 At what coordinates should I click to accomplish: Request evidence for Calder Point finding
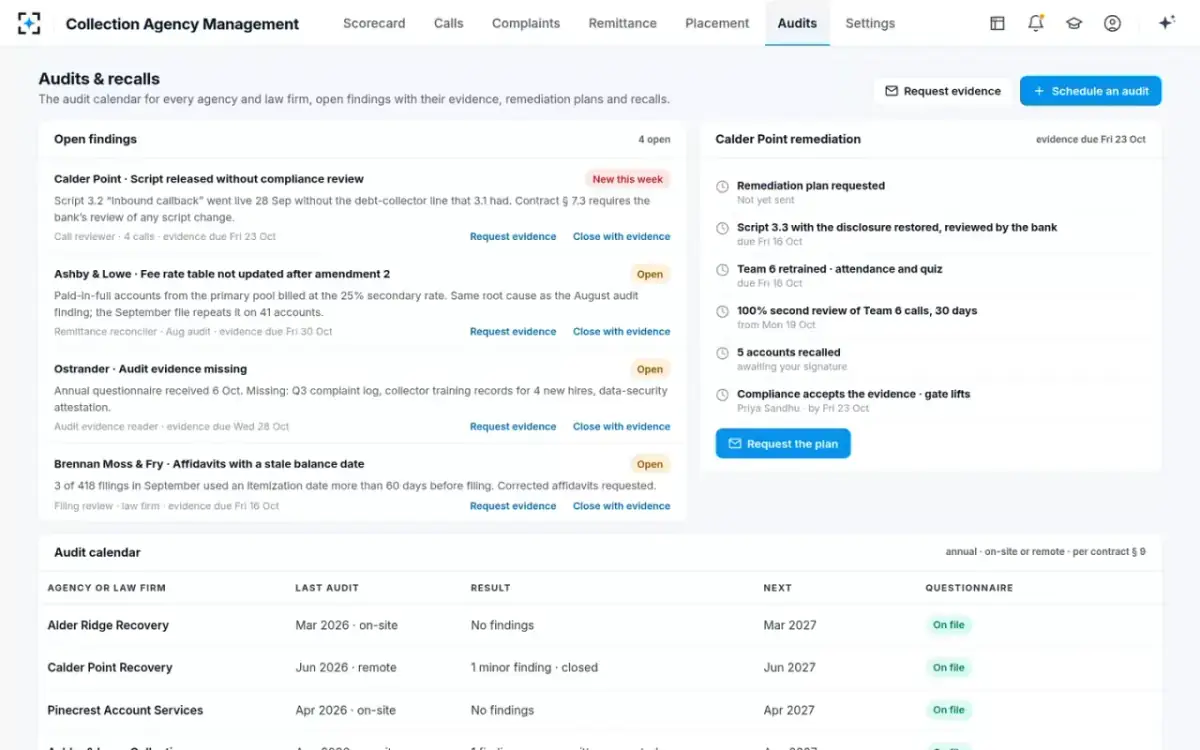513,237
